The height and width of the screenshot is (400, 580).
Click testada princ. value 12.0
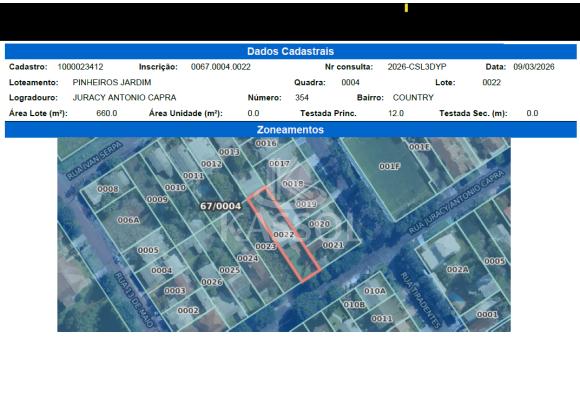pyautogui.click(x=396, y=113)
